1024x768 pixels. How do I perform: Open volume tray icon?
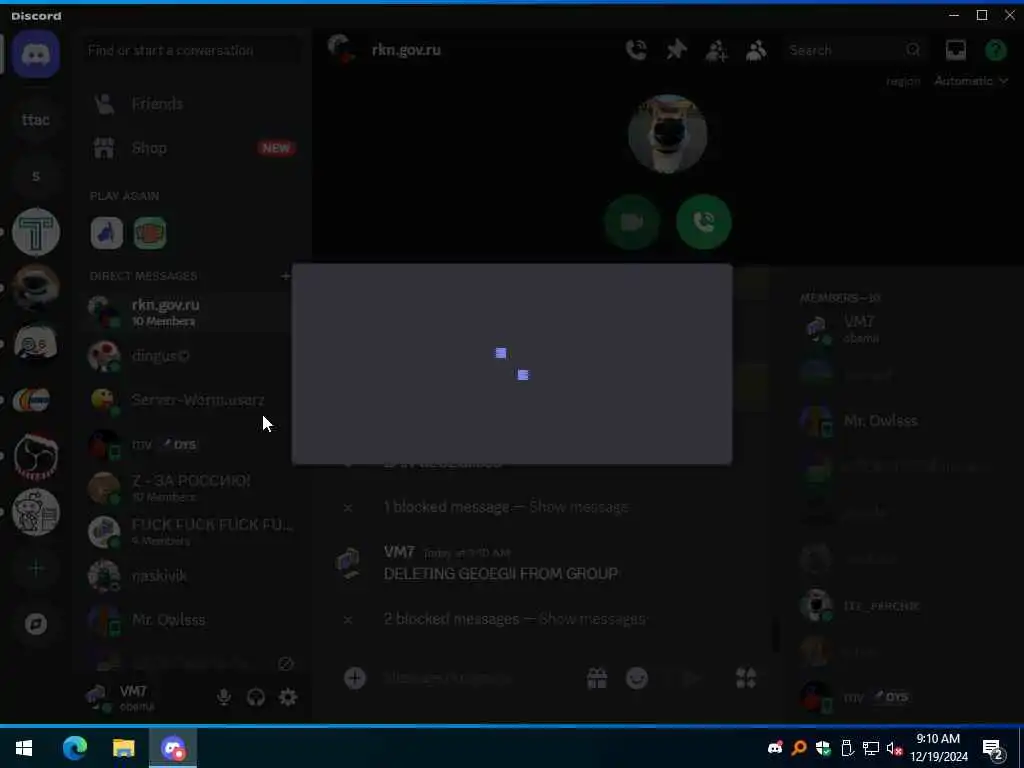(894, 748)
